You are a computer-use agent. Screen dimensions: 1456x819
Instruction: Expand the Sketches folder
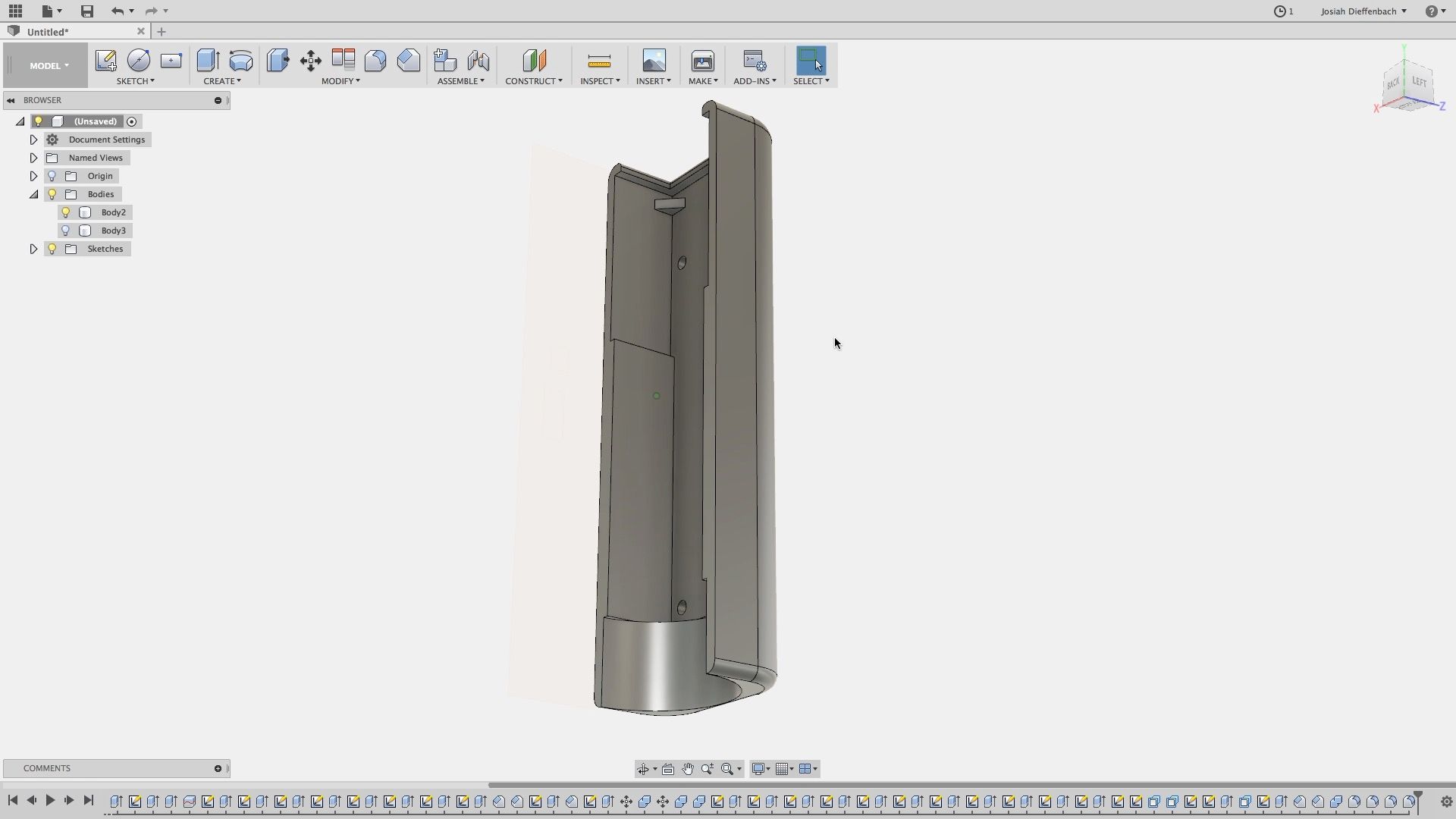point(33,249)
